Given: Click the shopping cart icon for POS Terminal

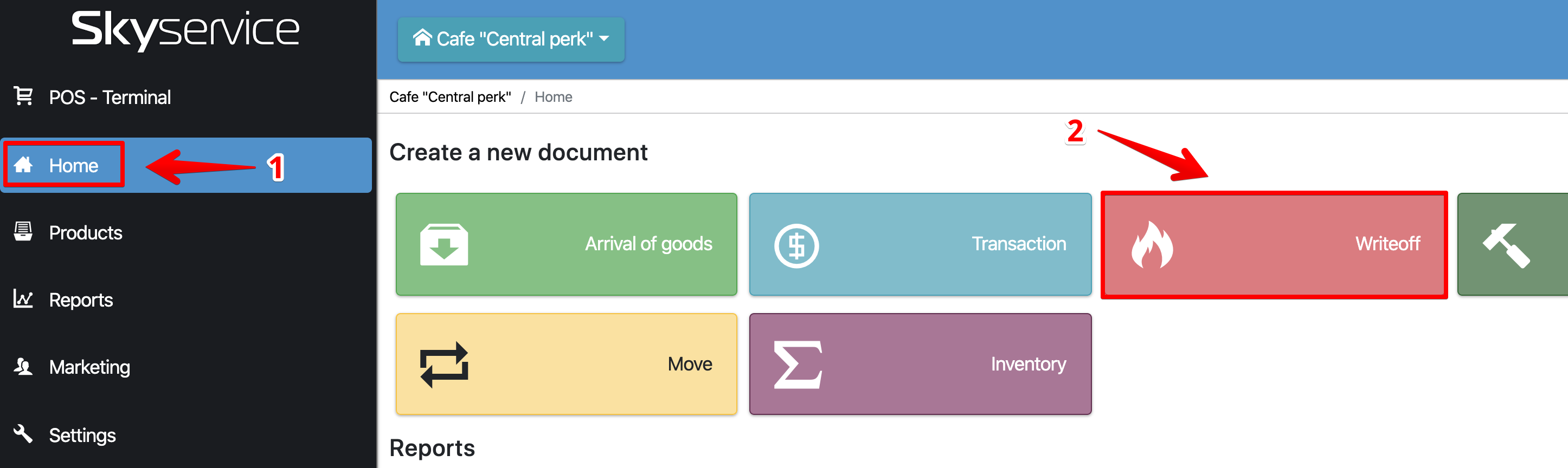Looking at the screenshot, I should click(23, 96).
